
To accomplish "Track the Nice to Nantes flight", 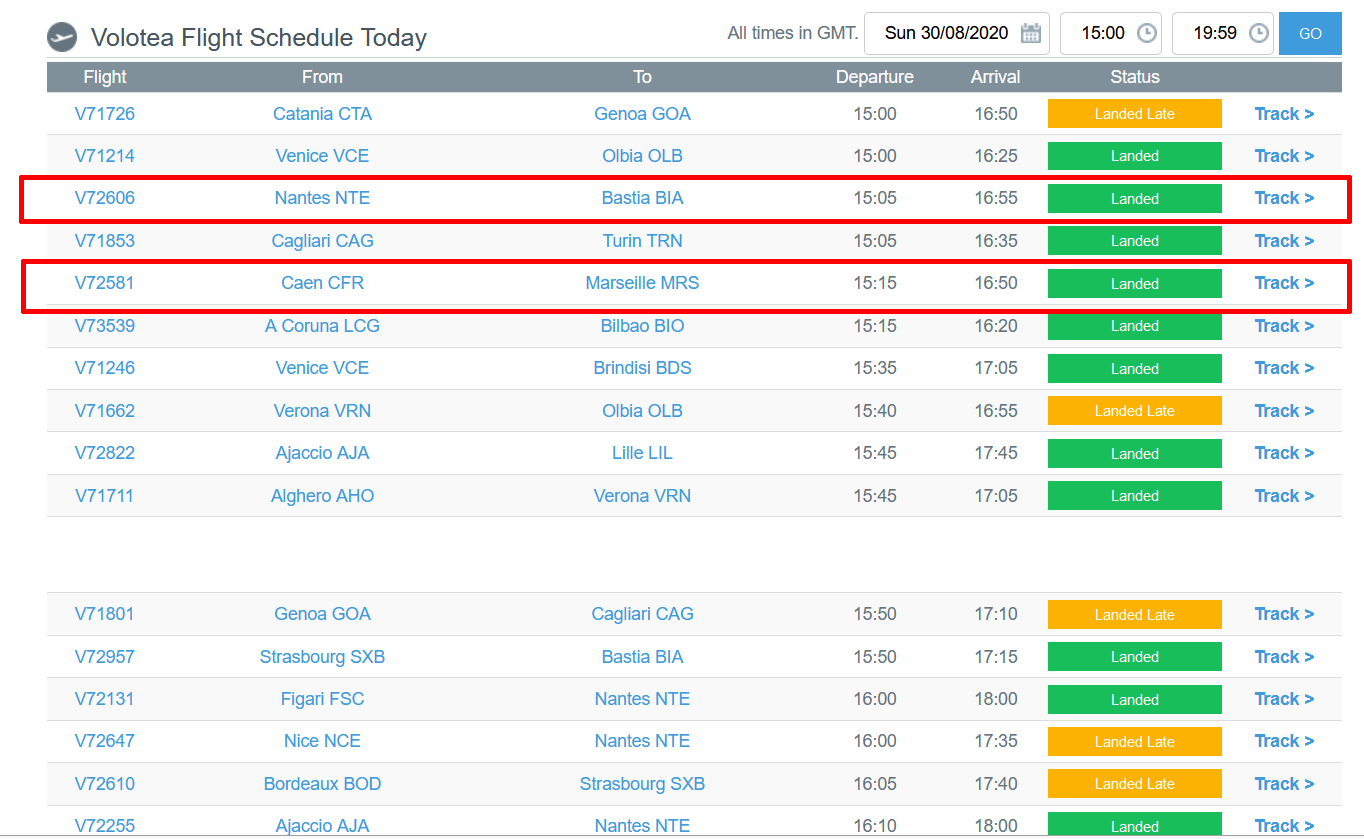I will (x=1284, y=741).
